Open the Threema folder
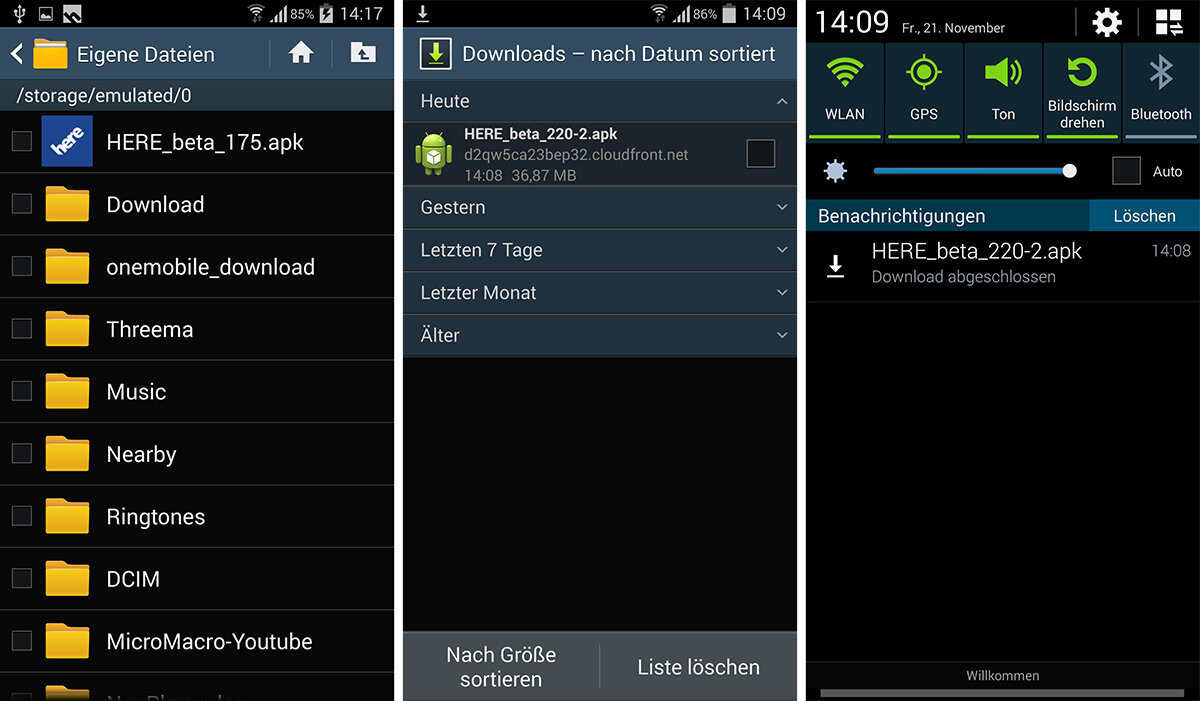The image size is (1200, 701). click(x=150, y=329)
